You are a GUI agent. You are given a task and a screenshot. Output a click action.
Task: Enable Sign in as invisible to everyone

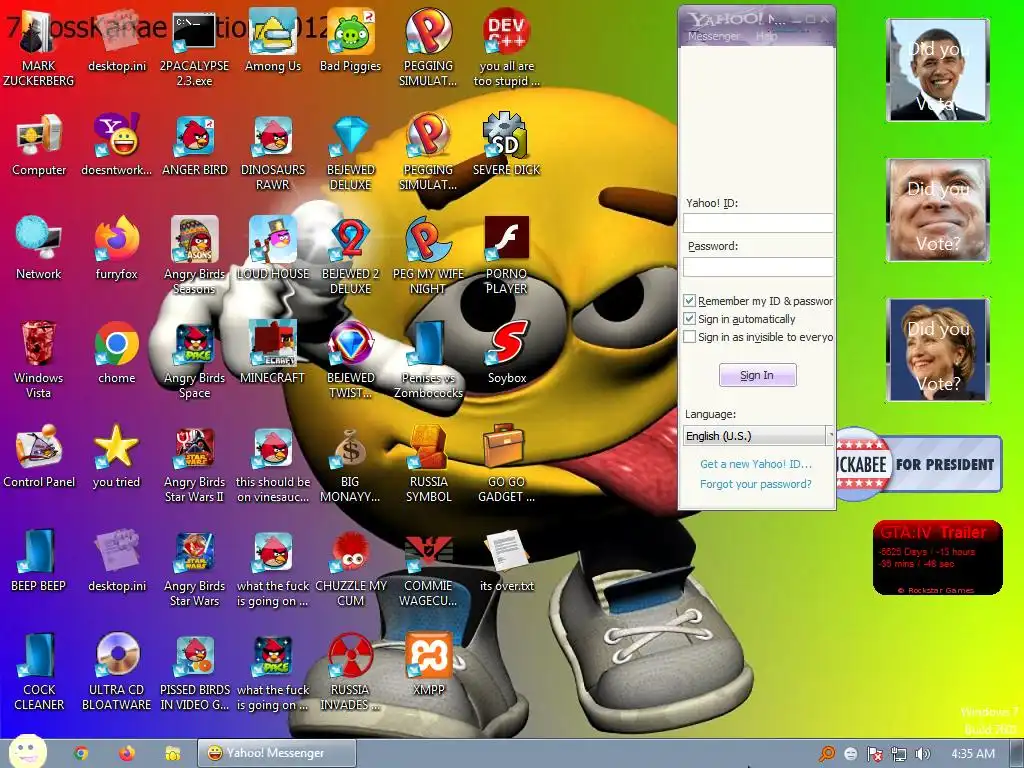pyautogui.click(x=689, y=337)
